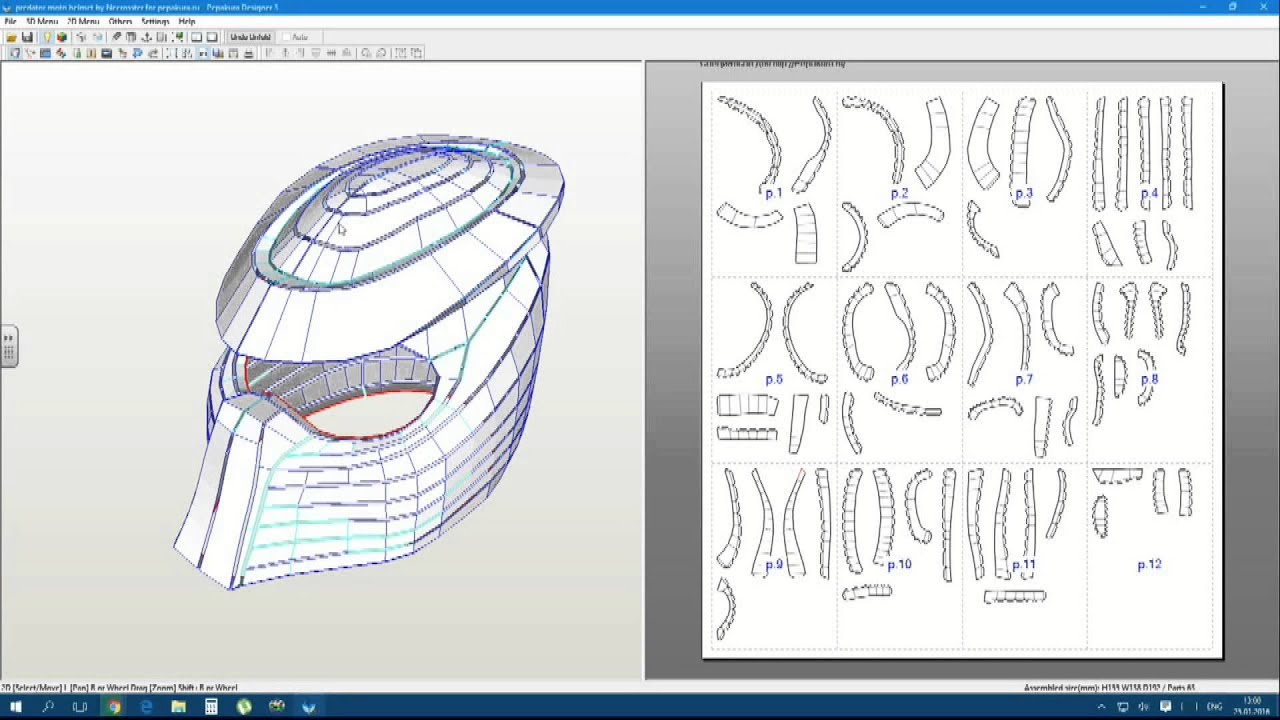This screenshot has height=720, width=1280.
Task: Expand the side panel handle on the left edge
Action: coord(8,347)
